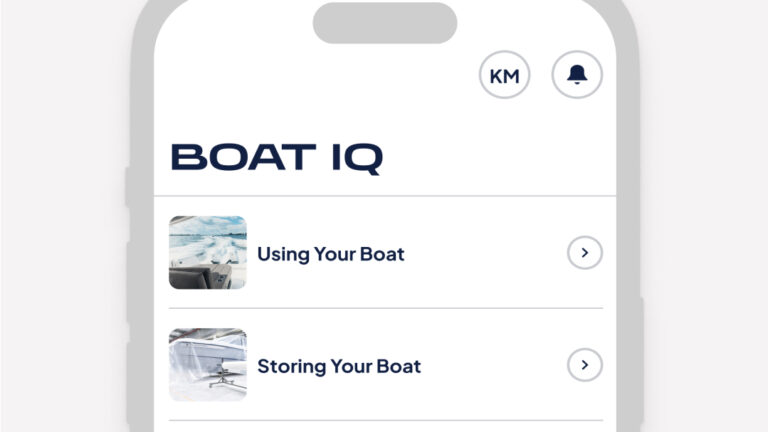Expand the Using Your Boat chevron
768x432 pixels.
pos(585,253)
